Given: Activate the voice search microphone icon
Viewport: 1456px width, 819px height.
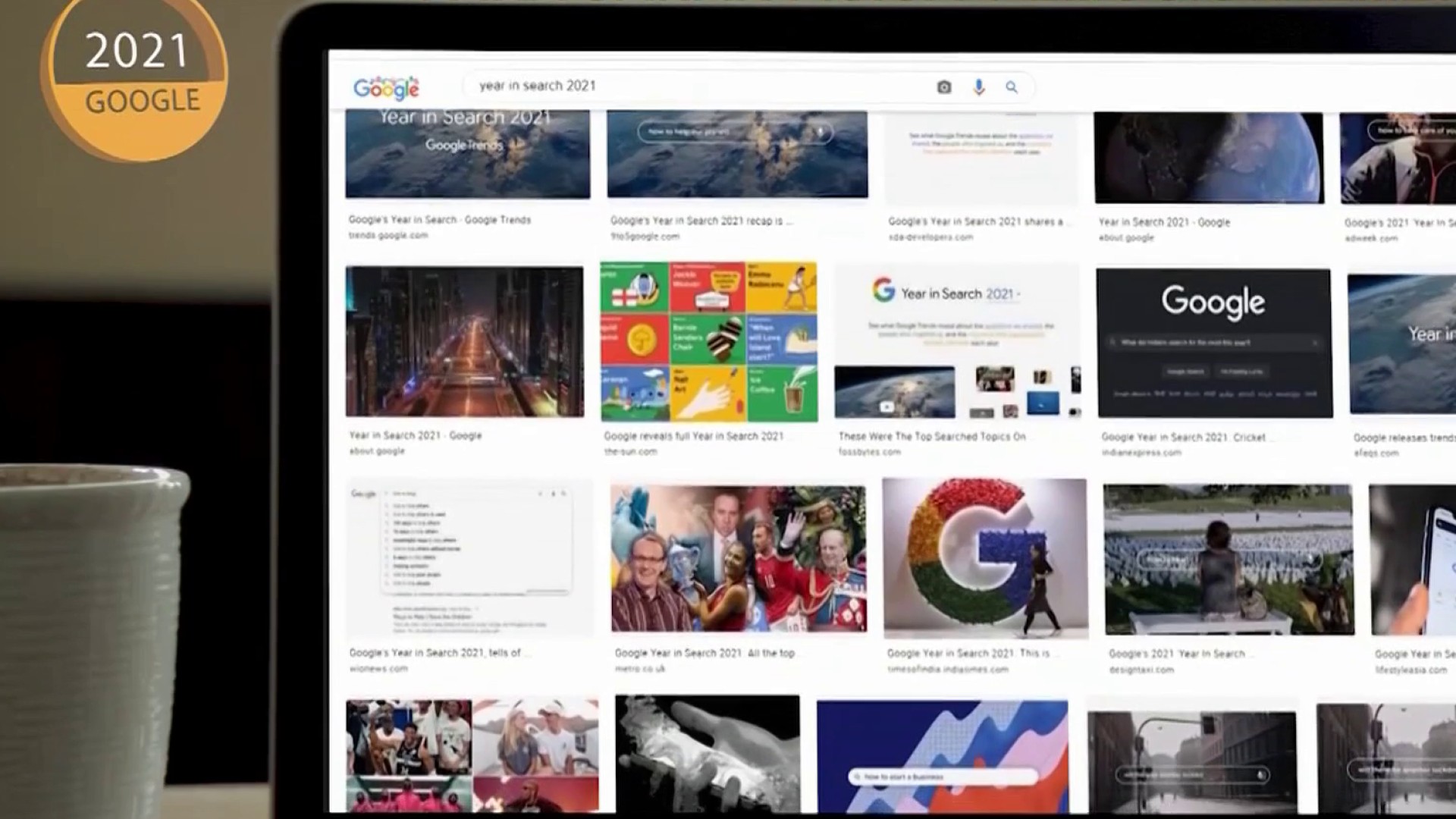Looking at the screenshot, I should [979, 87].
